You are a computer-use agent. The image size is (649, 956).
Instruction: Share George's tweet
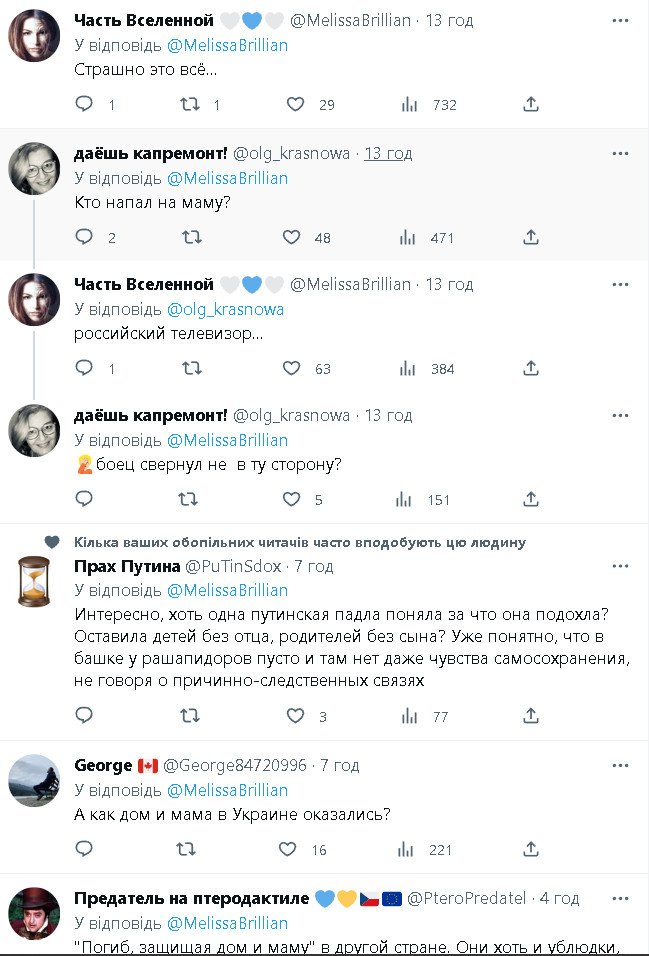(x=531, y=849)
